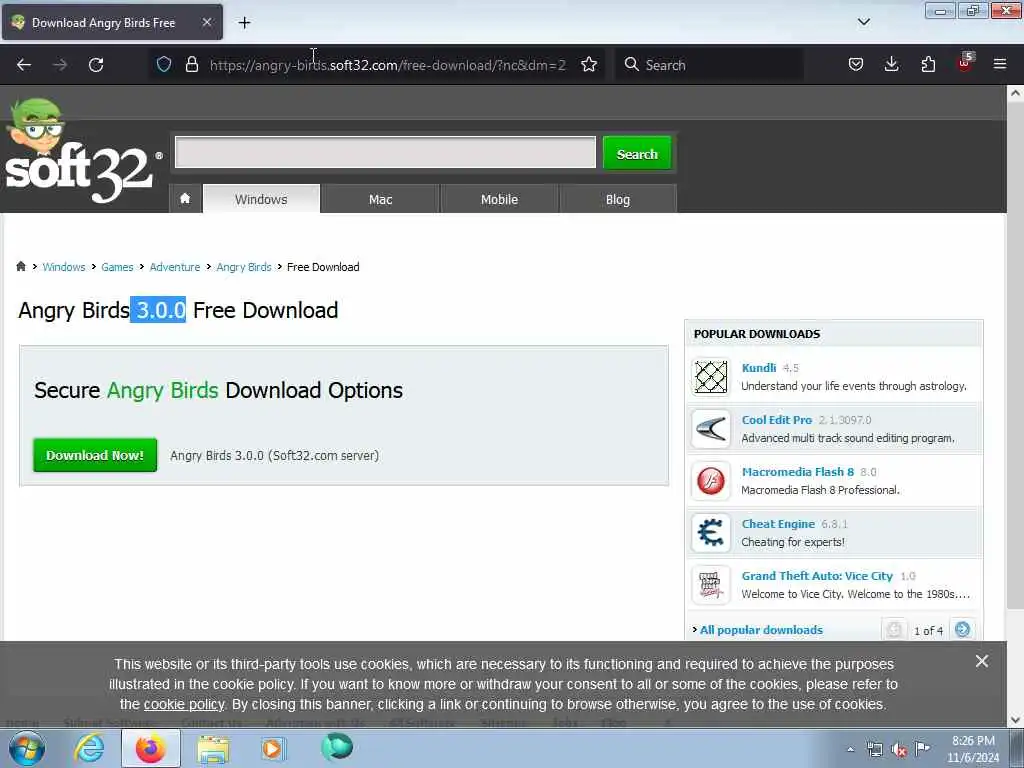Open the Firefox hamburger menu
This screenshot has height=768, width=1024.
coord(999,64)
